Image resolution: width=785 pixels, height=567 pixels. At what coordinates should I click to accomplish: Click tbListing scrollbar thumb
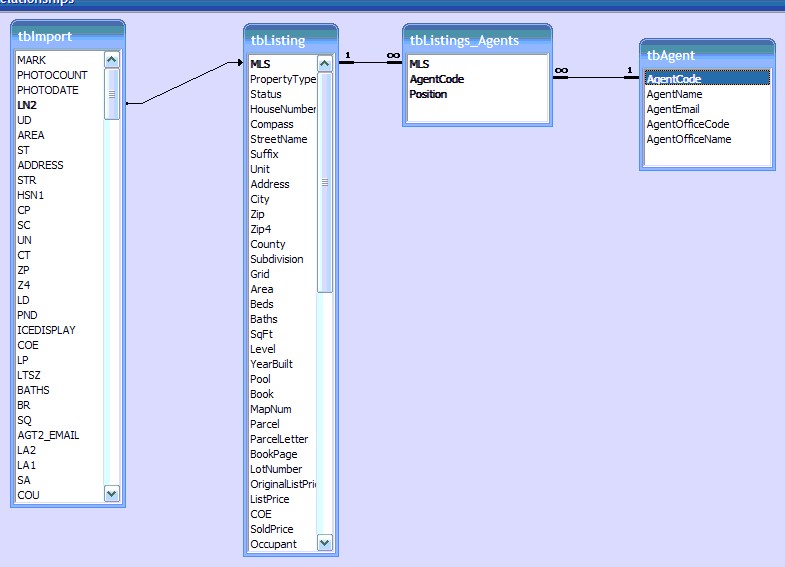[325, 183]
